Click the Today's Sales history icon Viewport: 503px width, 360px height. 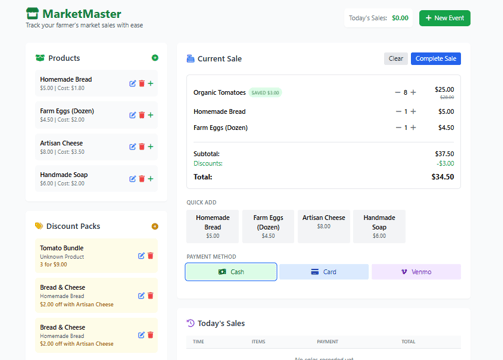coord(190,323)
